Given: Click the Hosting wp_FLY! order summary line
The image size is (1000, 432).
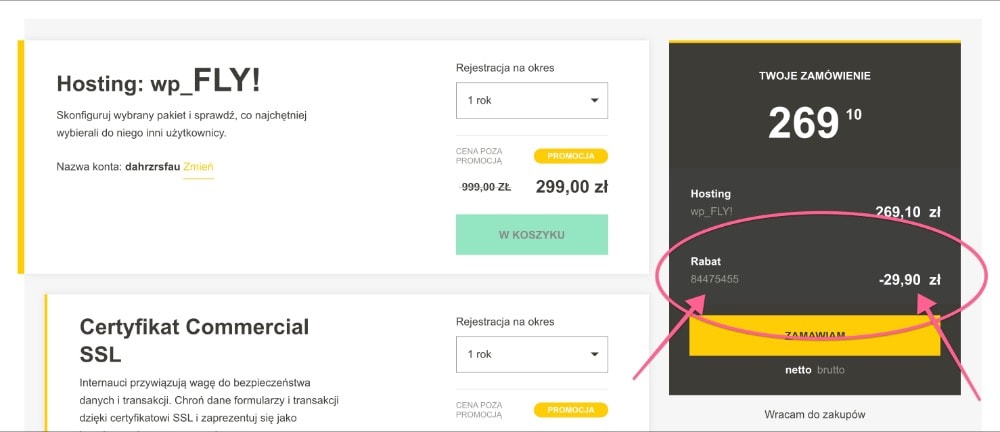Looking at the screenshot, I should 712,202.
